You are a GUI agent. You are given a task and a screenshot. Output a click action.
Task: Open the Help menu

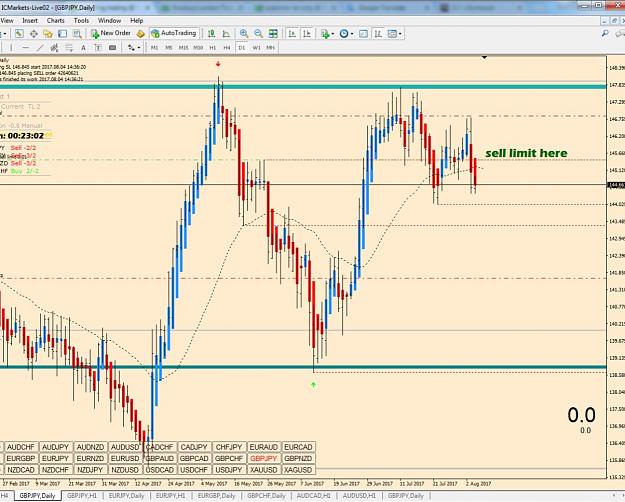(x=137, y=20)
